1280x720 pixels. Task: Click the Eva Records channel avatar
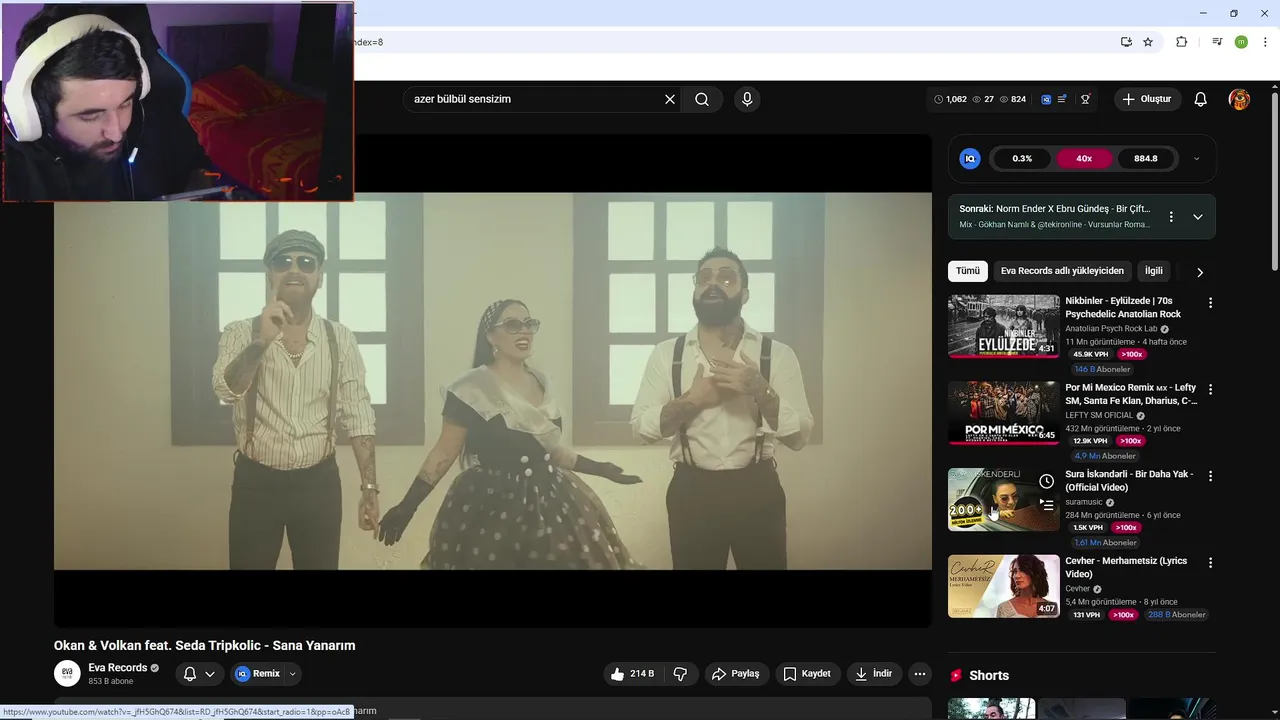click(x=67, y=674)
